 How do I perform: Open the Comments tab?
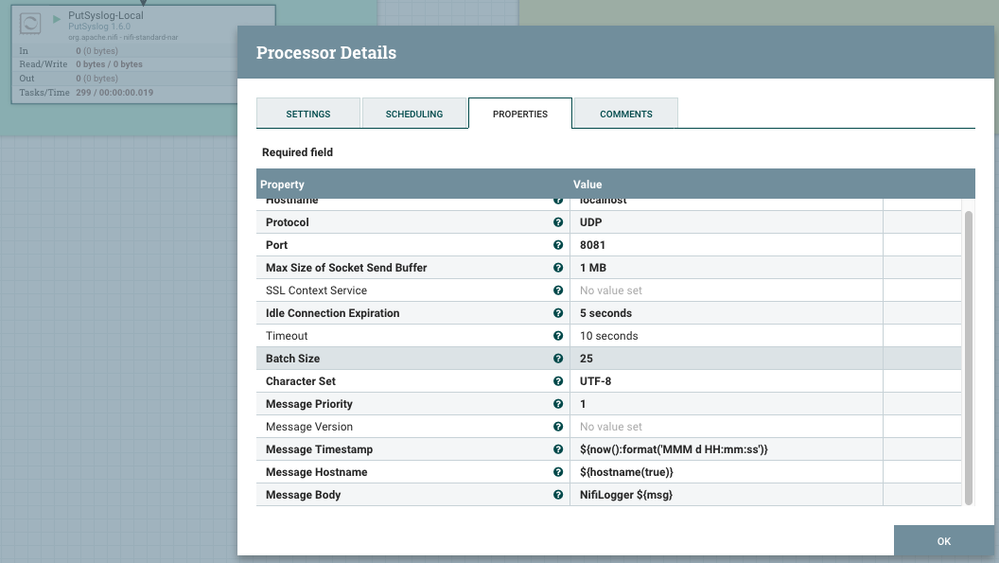coord(626,114)
